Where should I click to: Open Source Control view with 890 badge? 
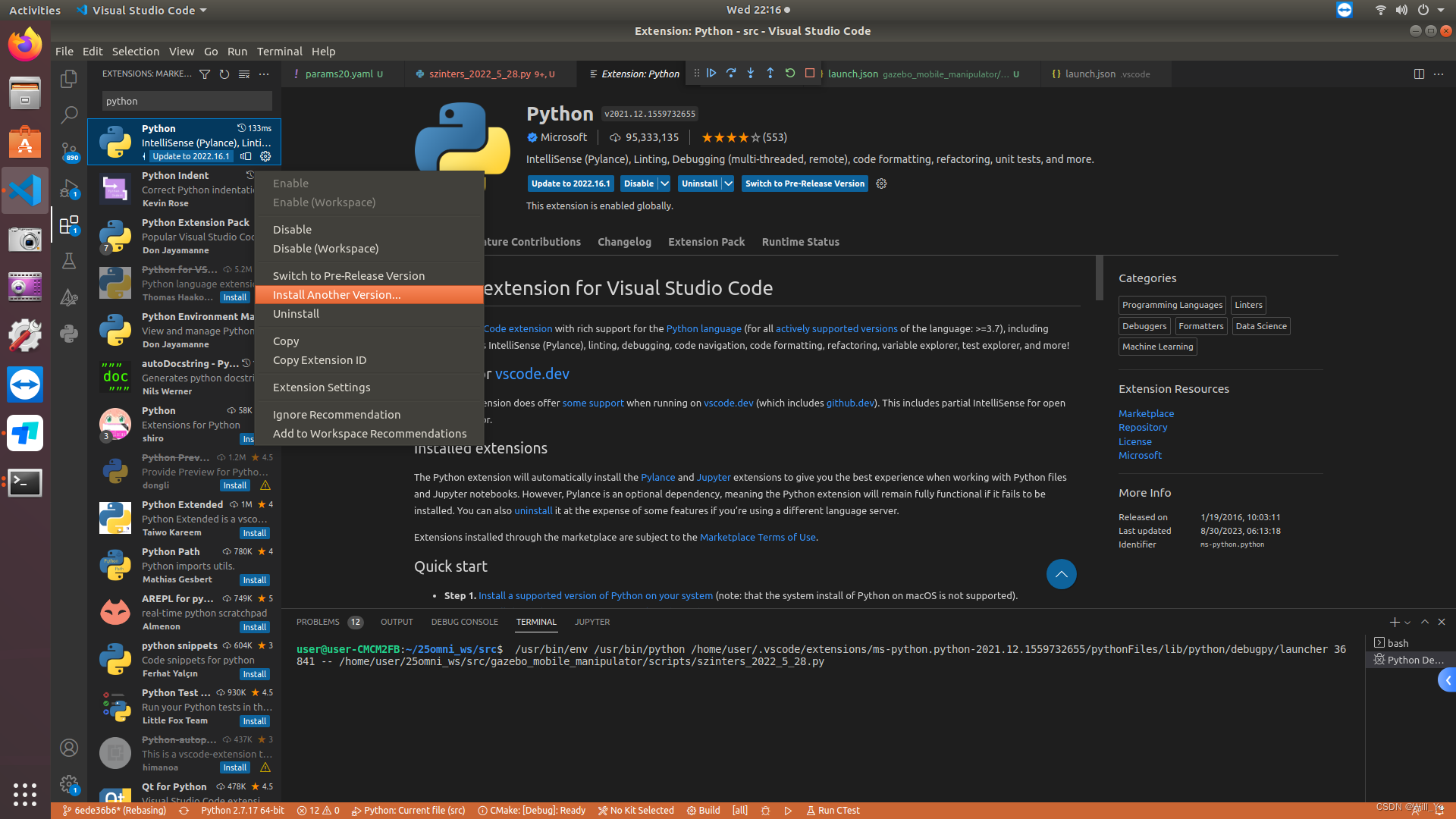(x=69, y=152)
